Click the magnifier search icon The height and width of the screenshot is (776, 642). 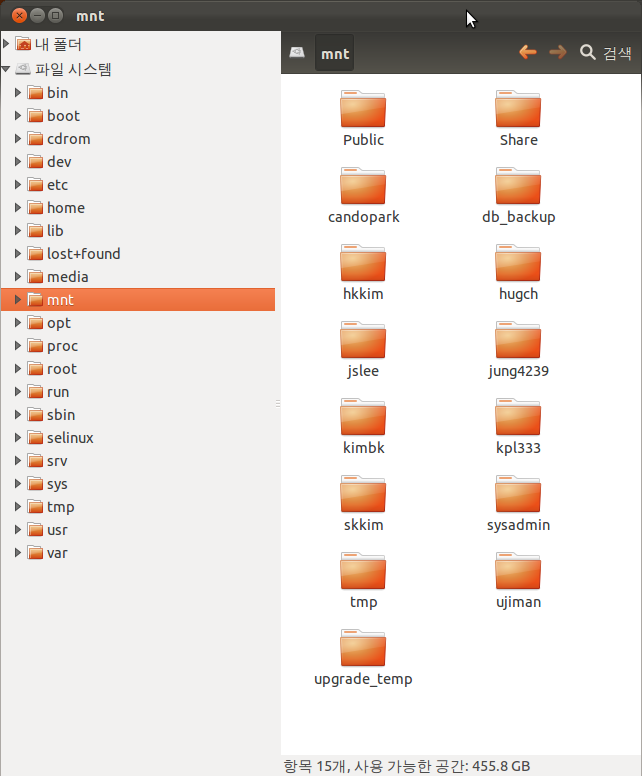pos(588,52)
